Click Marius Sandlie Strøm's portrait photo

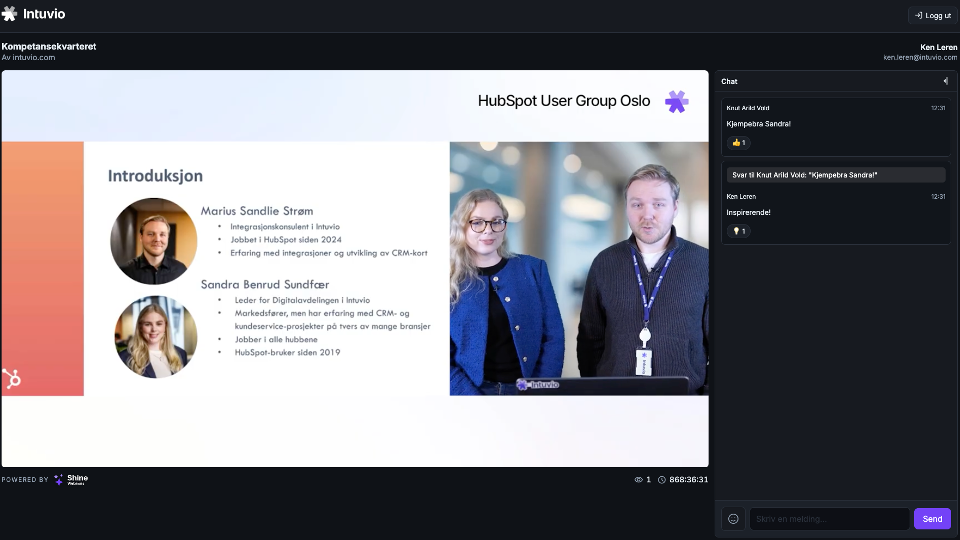pos(154,241)
